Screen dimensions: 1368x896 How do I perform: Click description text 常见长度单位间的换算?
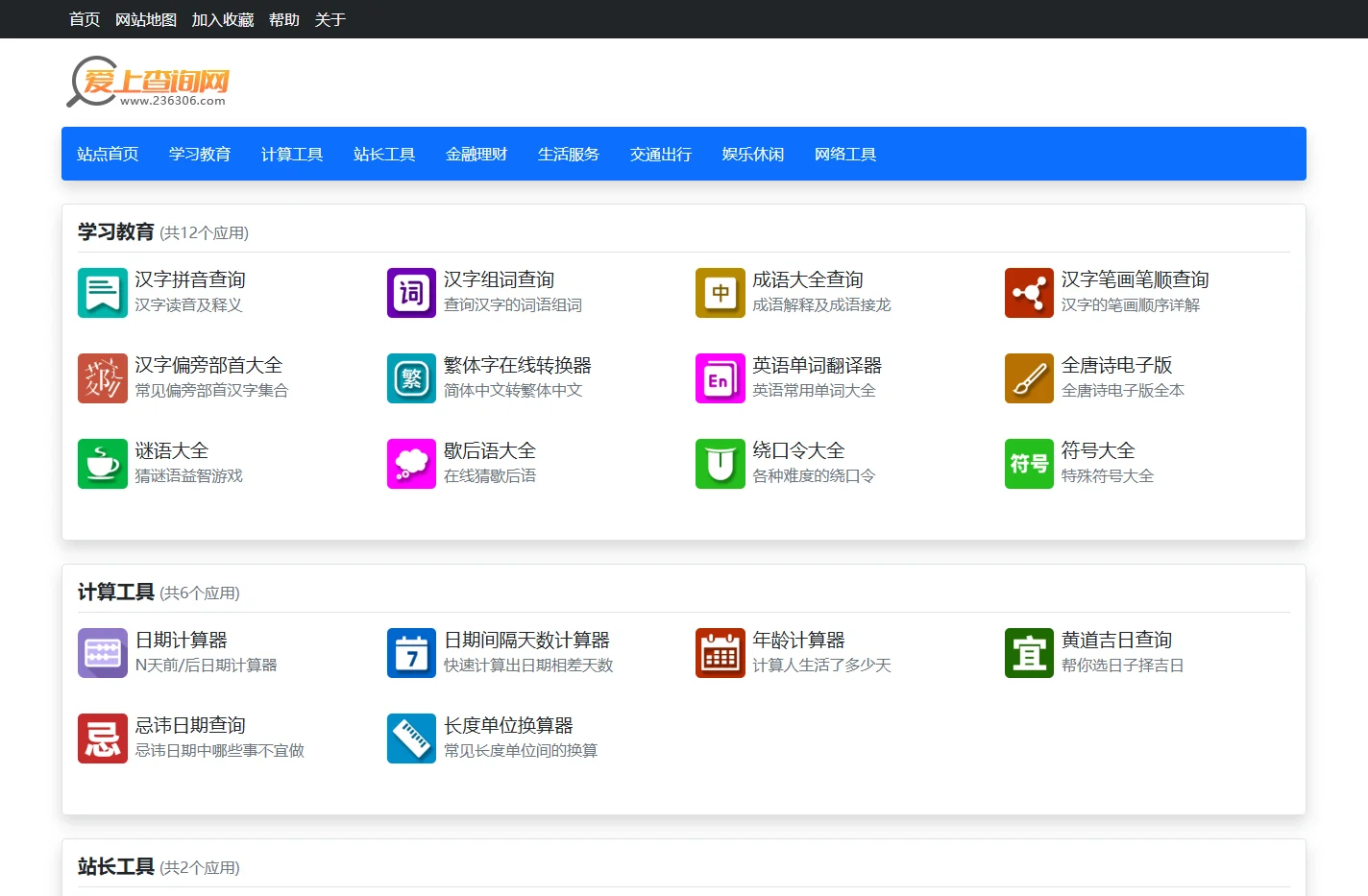[x=521, y=750]
